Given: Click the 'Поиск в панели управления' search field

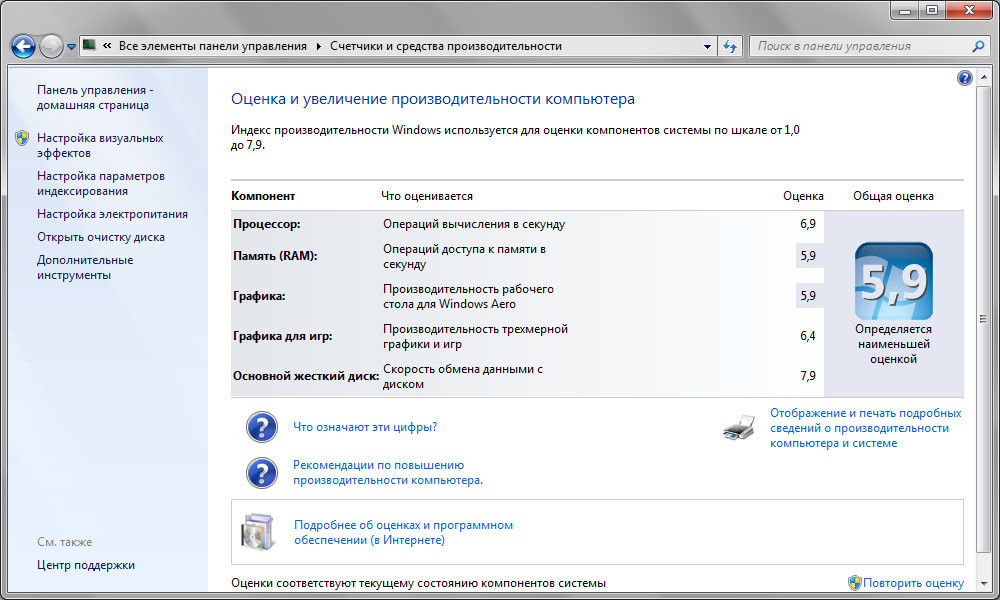Looking at the screenshot, I should pyautogui.click(x=858, y=46).
